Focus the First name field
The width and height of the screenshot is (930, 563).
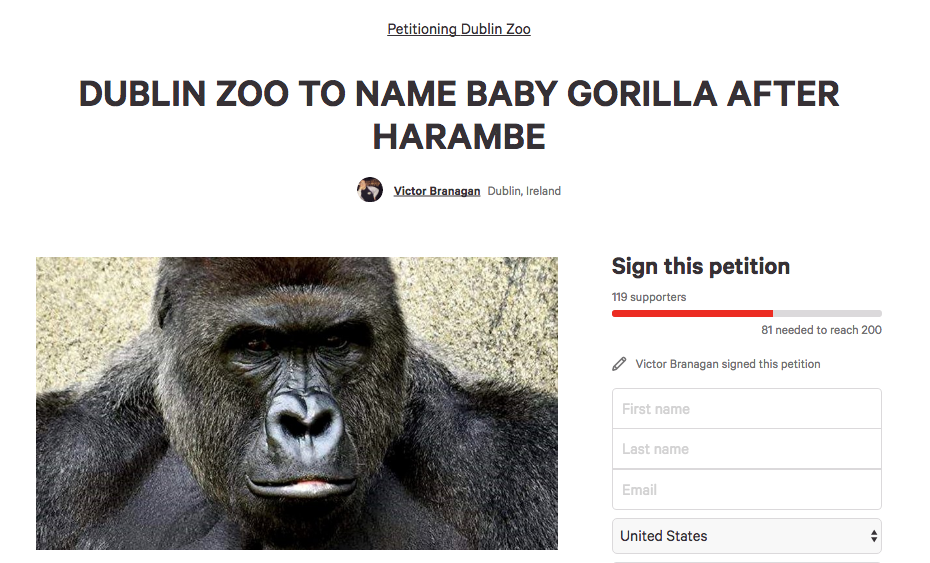(x=746, y=409)
